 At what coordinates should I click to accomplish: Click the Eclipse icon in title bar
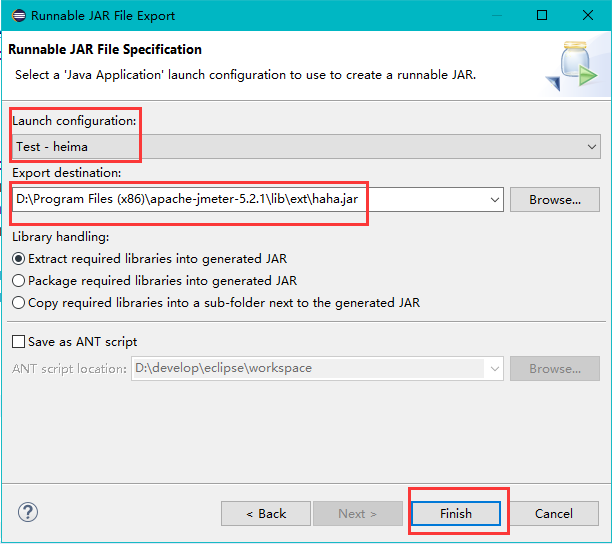click(x=18, y=16)
